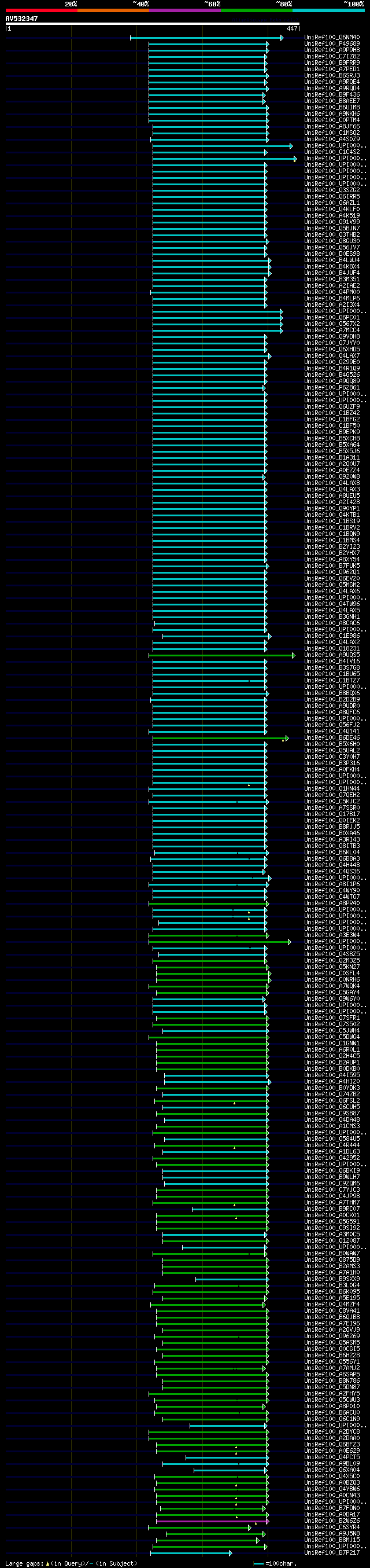
Task: Select the UniRef100_Q1HN44 label
Action: 332,789
